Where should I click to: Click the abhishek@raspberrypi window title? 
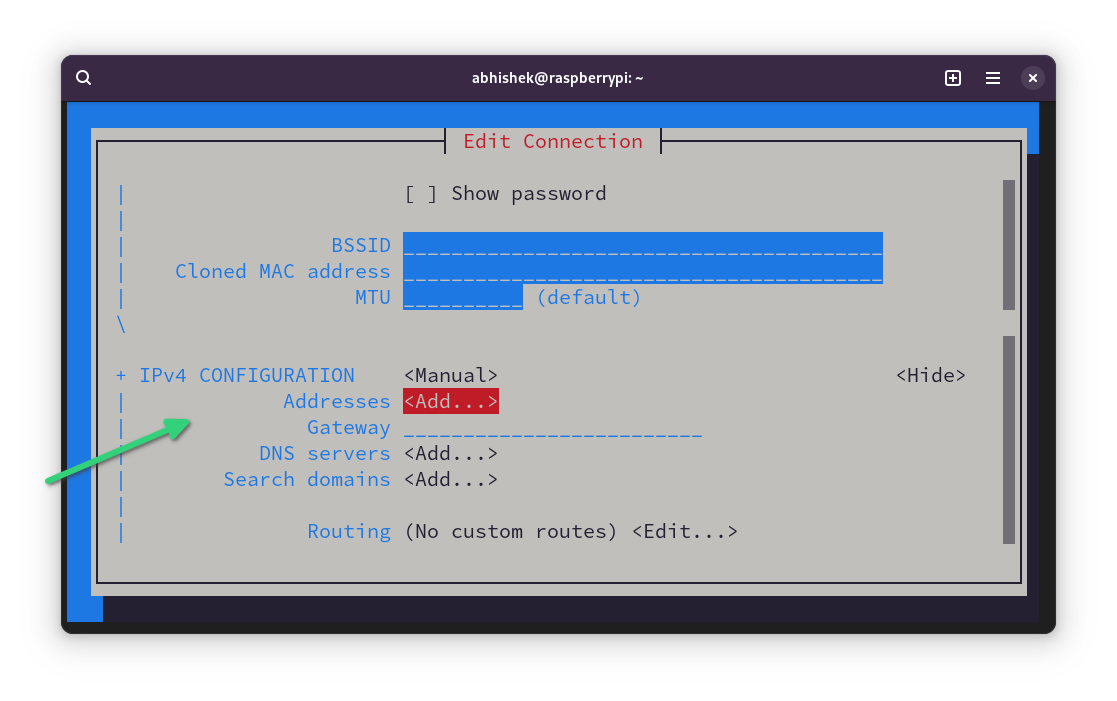pos(557,78)
